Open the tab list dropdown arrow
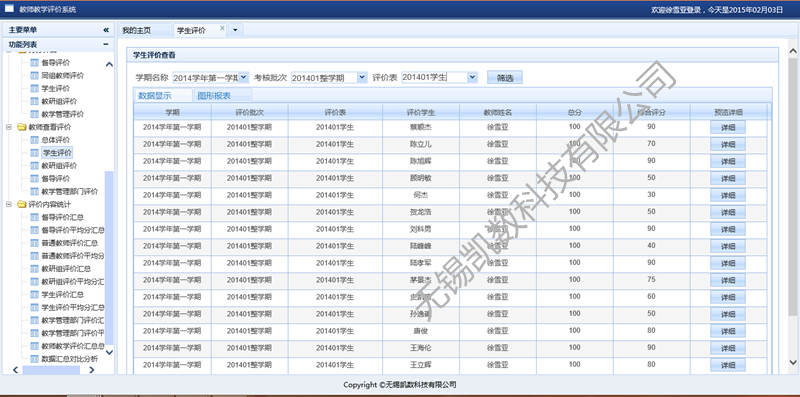Viewport: 800px width, 397px height. coord(235,30)
